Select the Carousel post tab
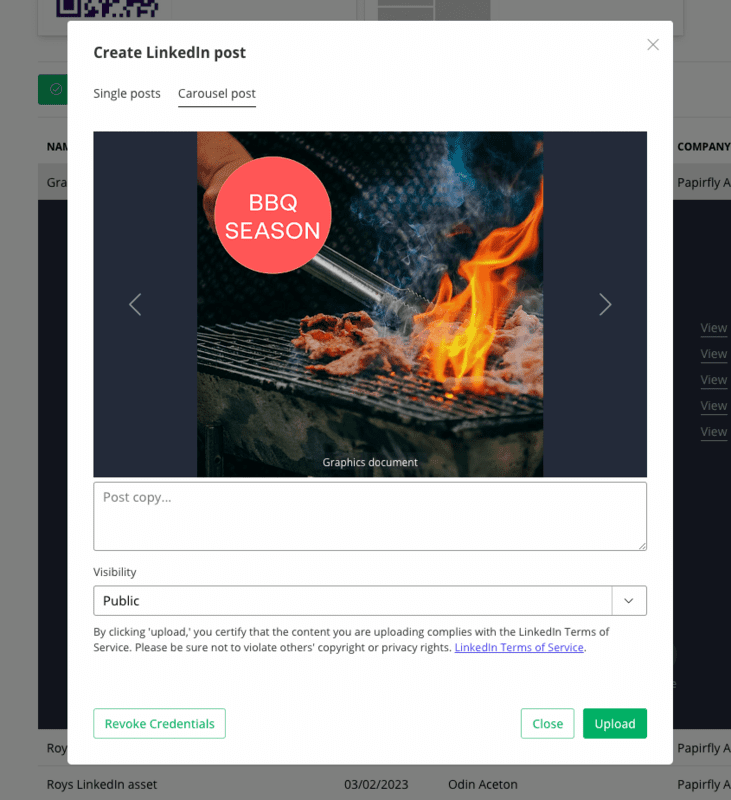 tap(217, 93)
